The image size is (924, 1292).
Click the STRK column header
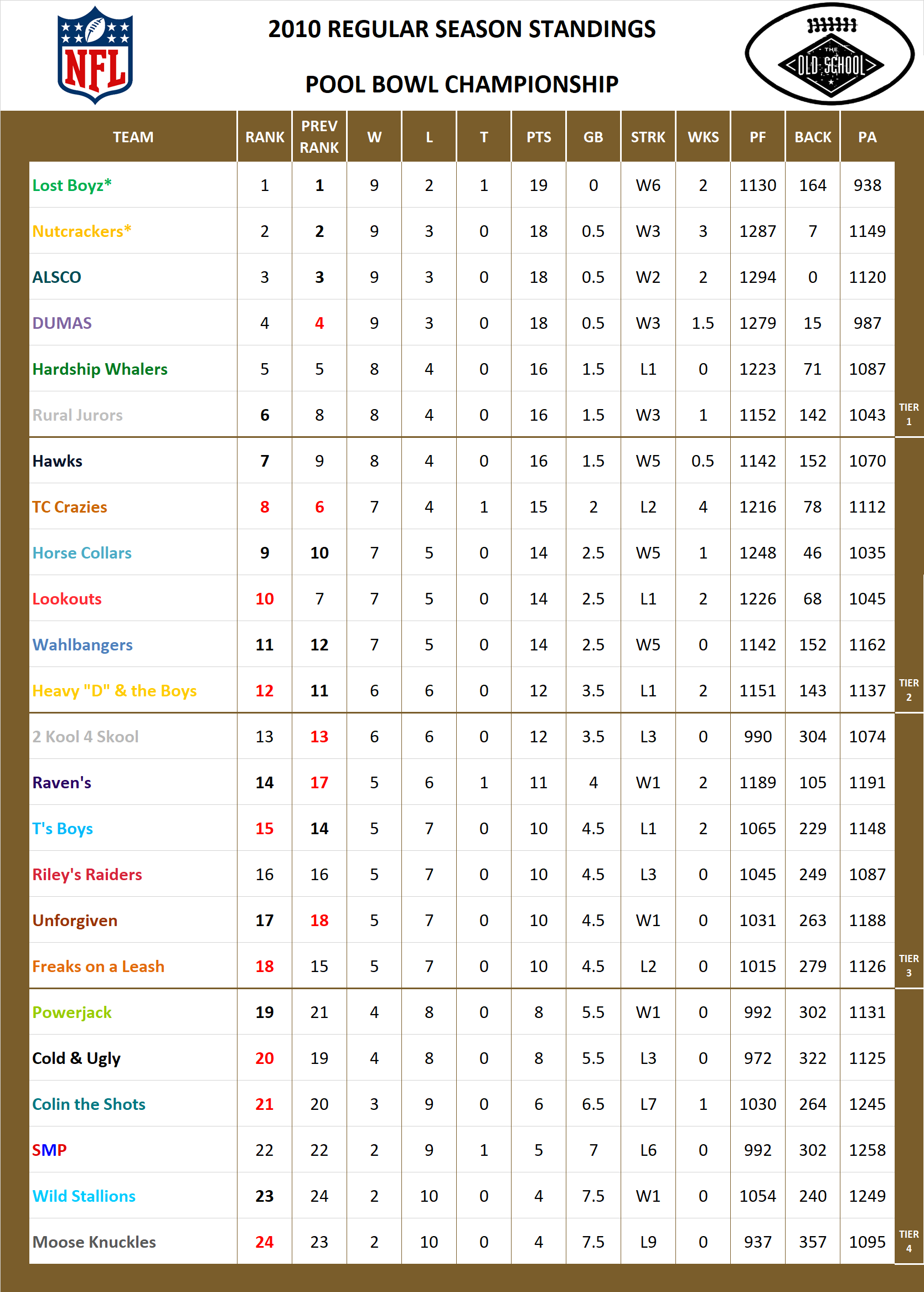tap(648, 137)
